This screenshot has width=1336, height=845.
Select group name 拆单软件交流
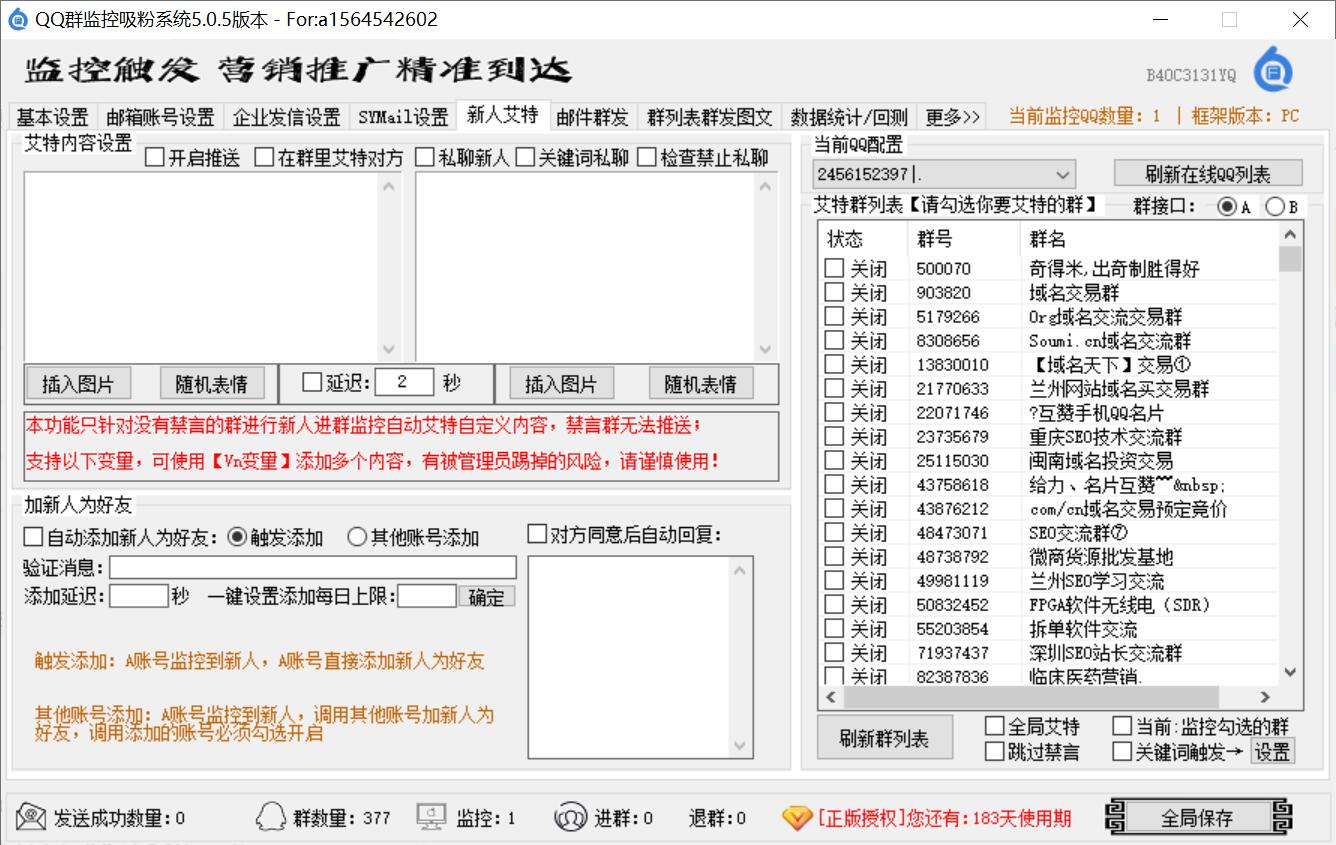pyautogui.click(x=1083, y=629)
